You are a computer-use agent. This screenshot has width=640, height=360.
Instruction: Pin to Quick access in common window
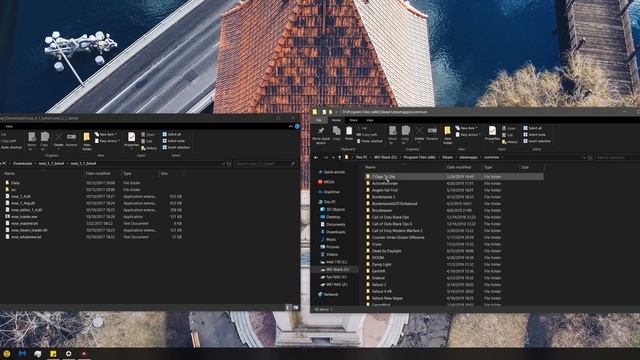[321, 135]
